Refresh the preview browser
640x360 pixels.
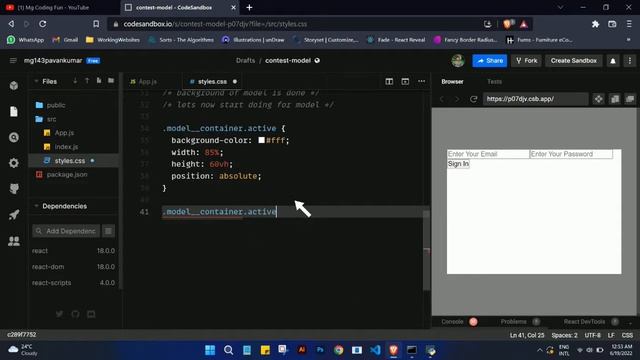(x=473, y=99)
